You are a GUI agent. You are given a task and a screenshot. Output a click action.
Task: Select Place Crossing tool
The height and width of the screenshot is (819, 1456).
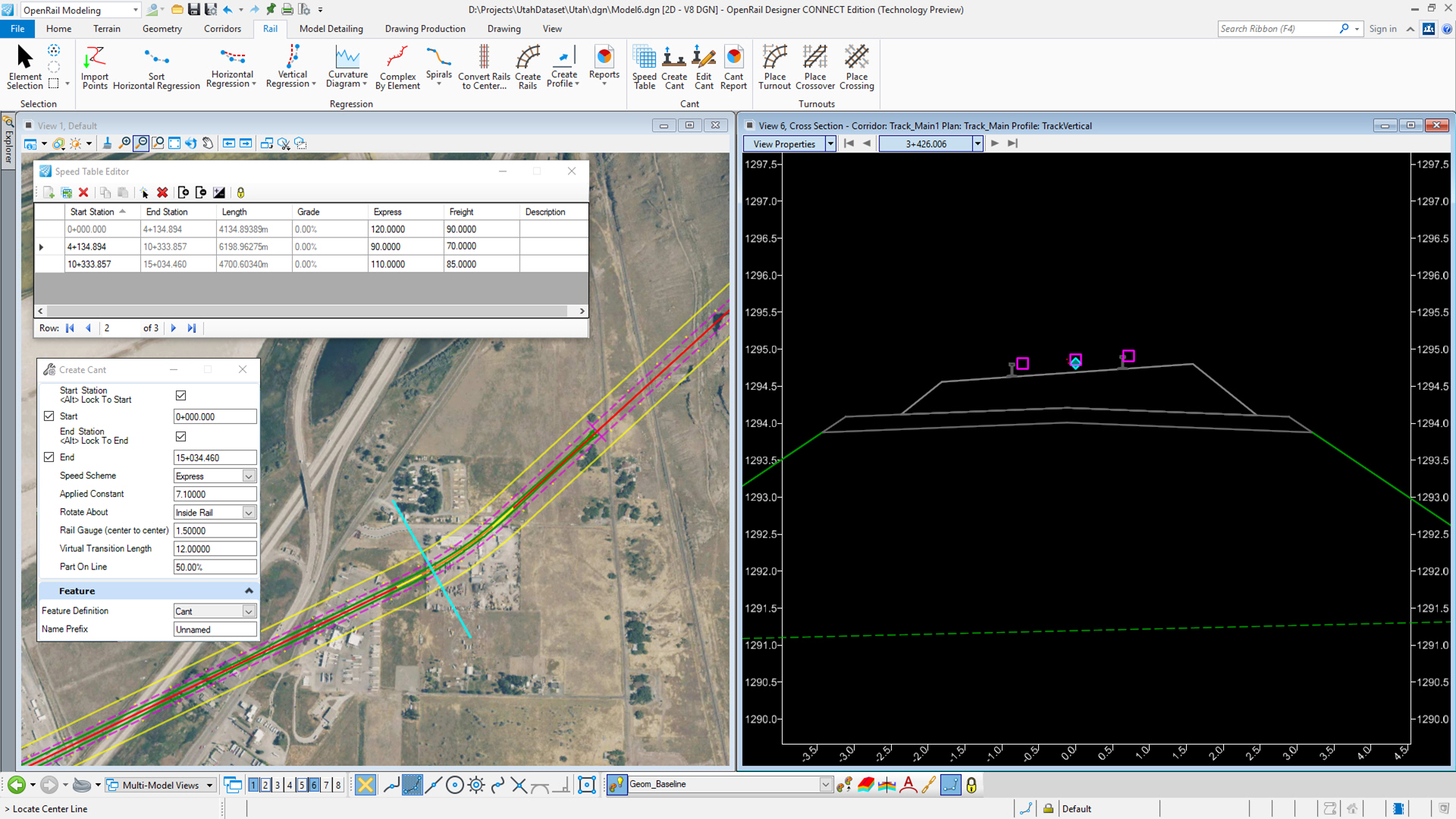pyautogui.click(x=857, y=67)
